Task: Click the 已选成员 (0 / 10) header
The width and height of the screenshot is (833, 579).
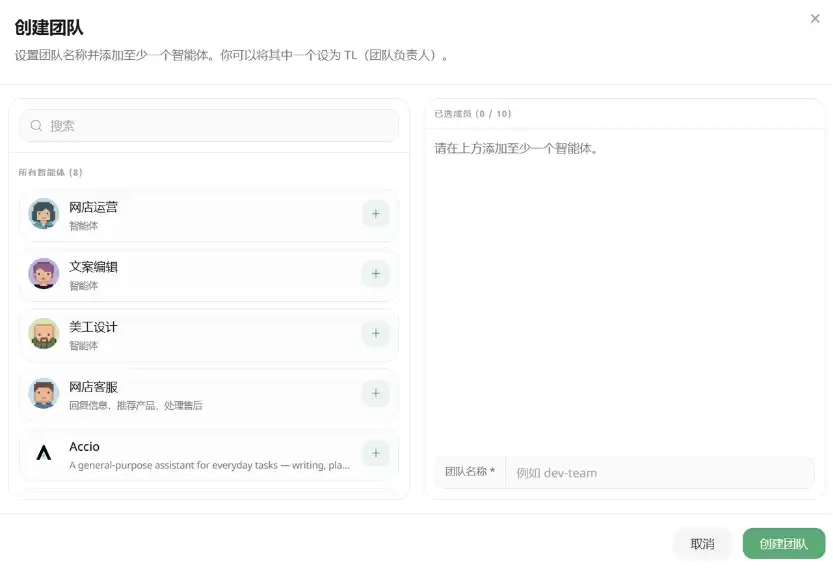Action: [x=473, y=114]
